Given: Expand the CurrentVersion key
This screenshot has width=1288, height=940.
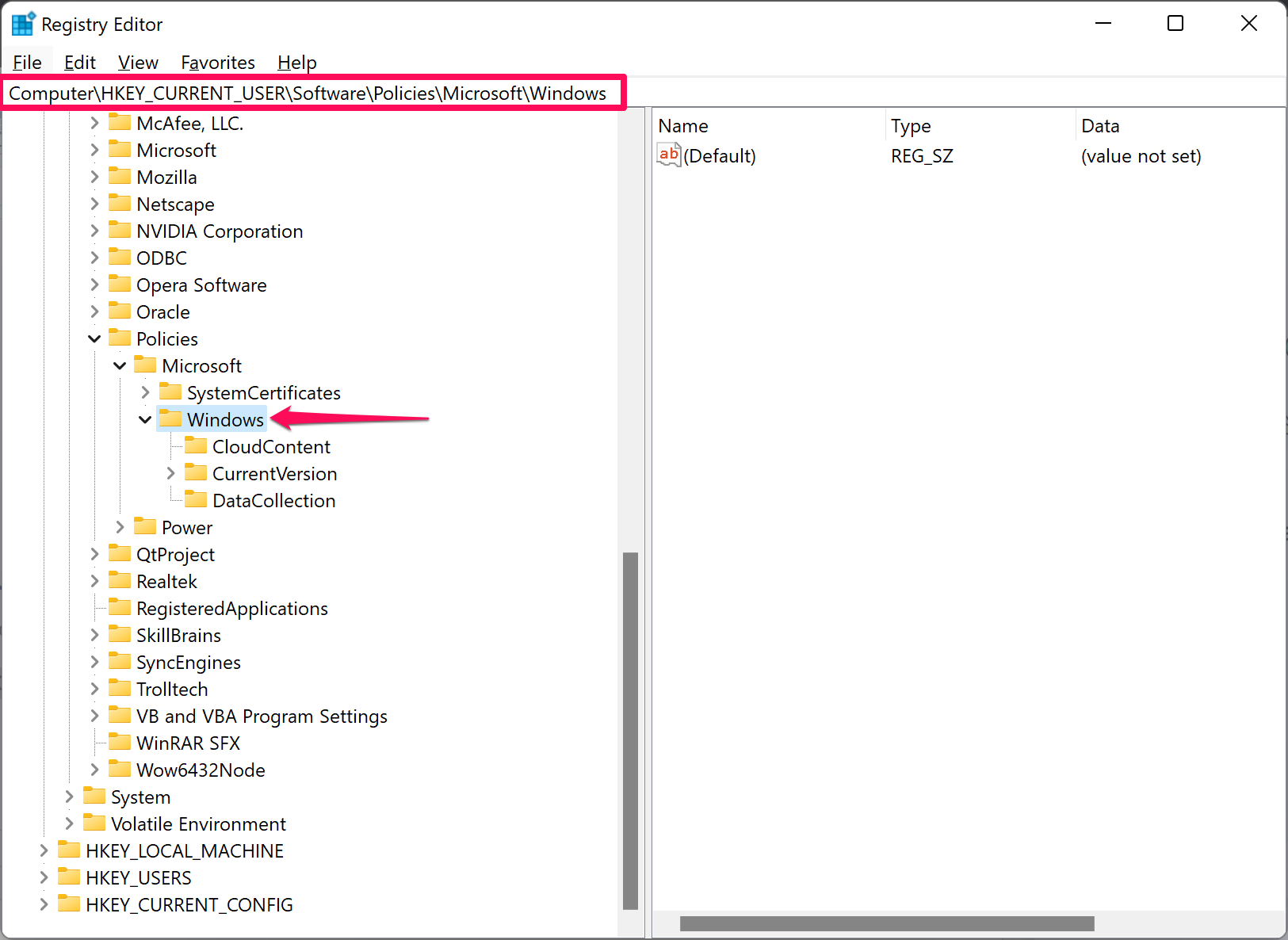Looking at the screenshot, I should point(170,473).
